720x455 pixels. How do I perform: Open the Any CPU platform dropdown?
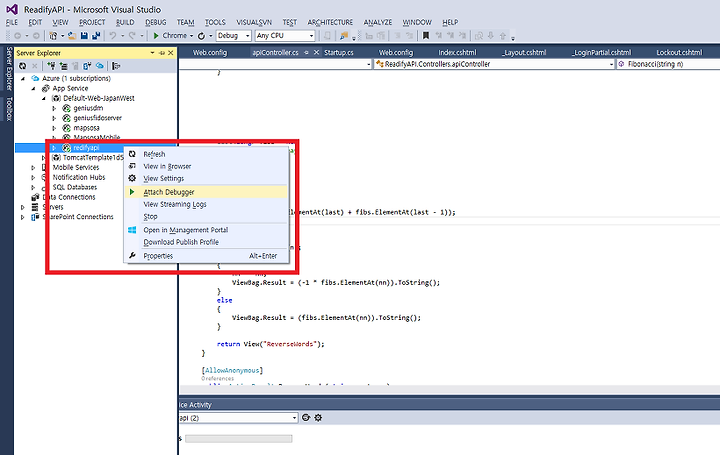(x=311, y=36)
